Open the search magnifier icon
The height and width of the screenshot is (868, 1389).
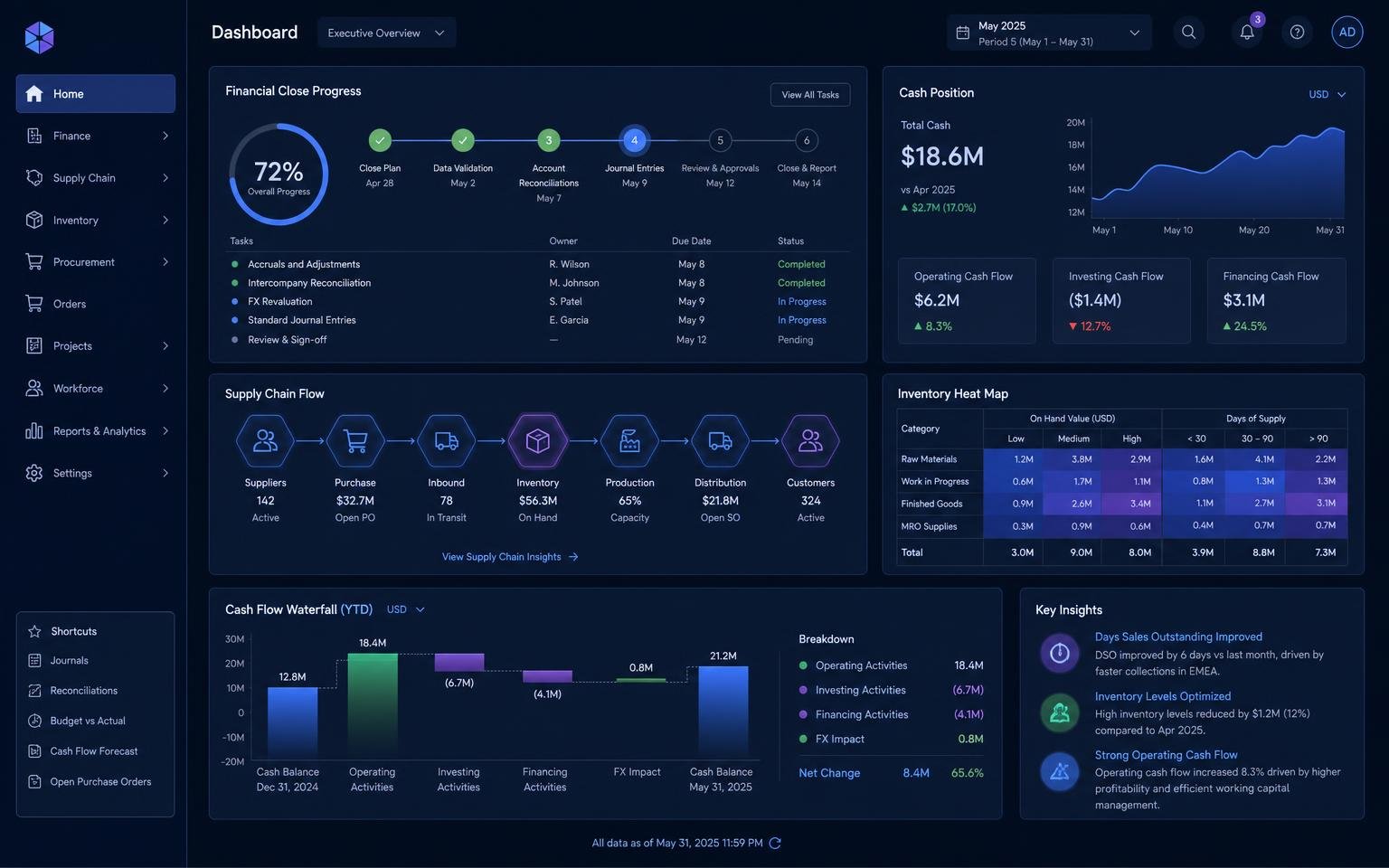(1188, 33)
